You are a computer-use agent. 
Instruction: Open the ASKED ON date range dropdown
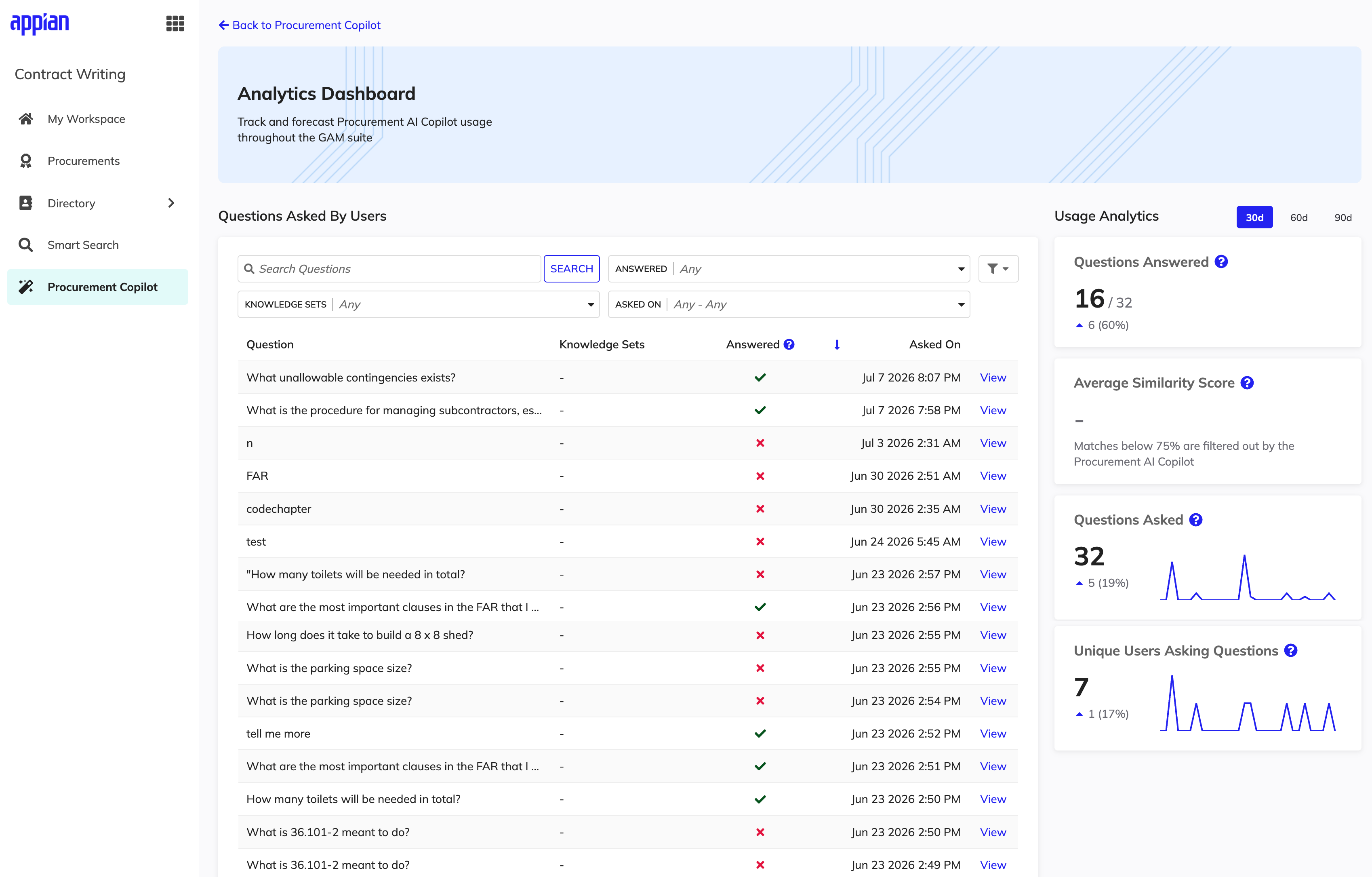coord(789,304)
